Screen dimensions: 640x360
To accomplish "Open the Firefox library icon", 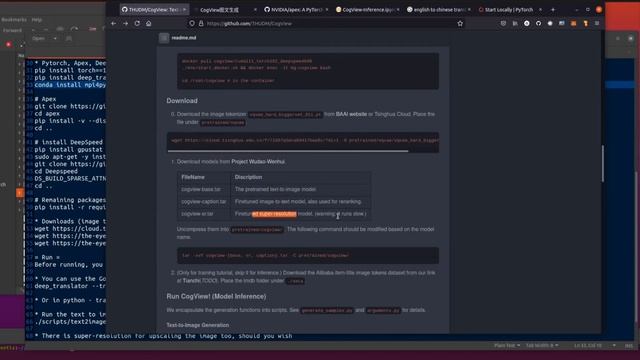I will pos(515,24).
